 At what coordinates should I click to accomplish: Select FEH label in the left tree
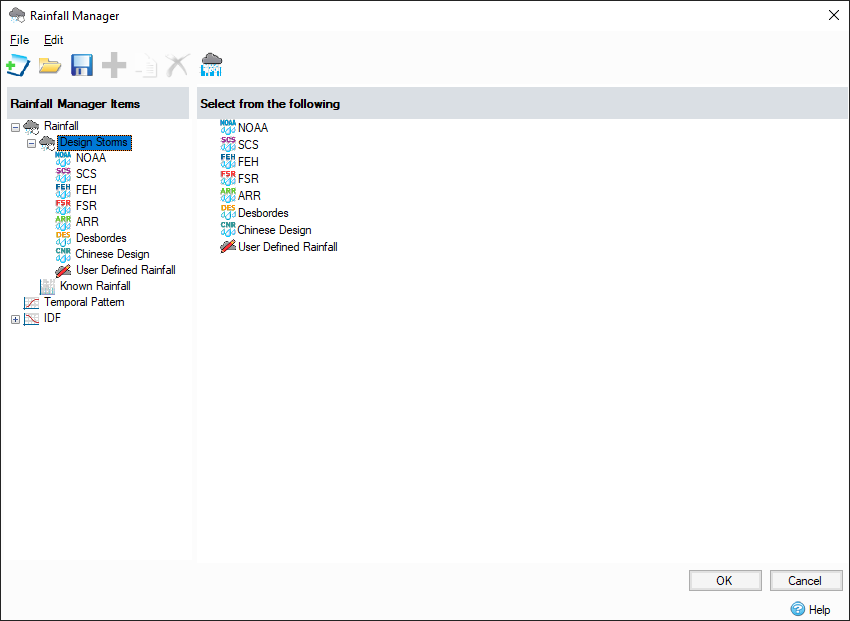click(86, 190)
